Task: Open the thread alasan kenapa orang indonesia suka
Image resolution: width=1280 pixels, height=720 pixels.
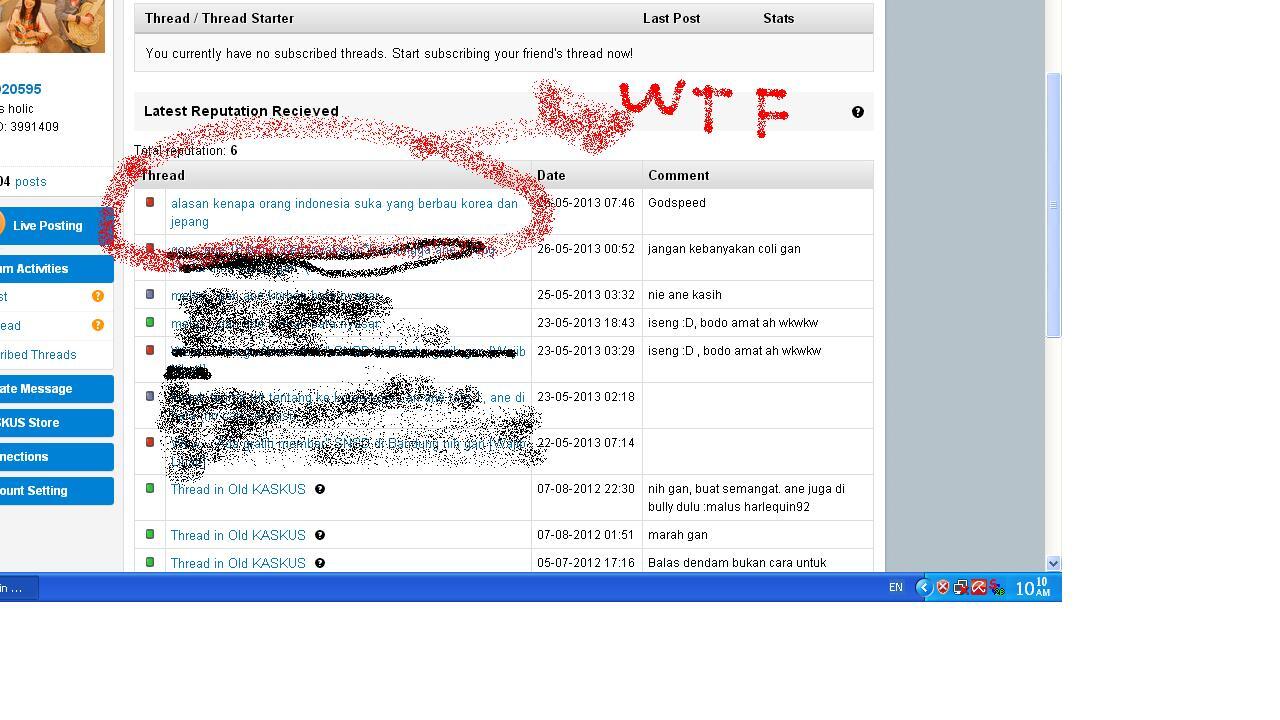Action: point(344,212)
